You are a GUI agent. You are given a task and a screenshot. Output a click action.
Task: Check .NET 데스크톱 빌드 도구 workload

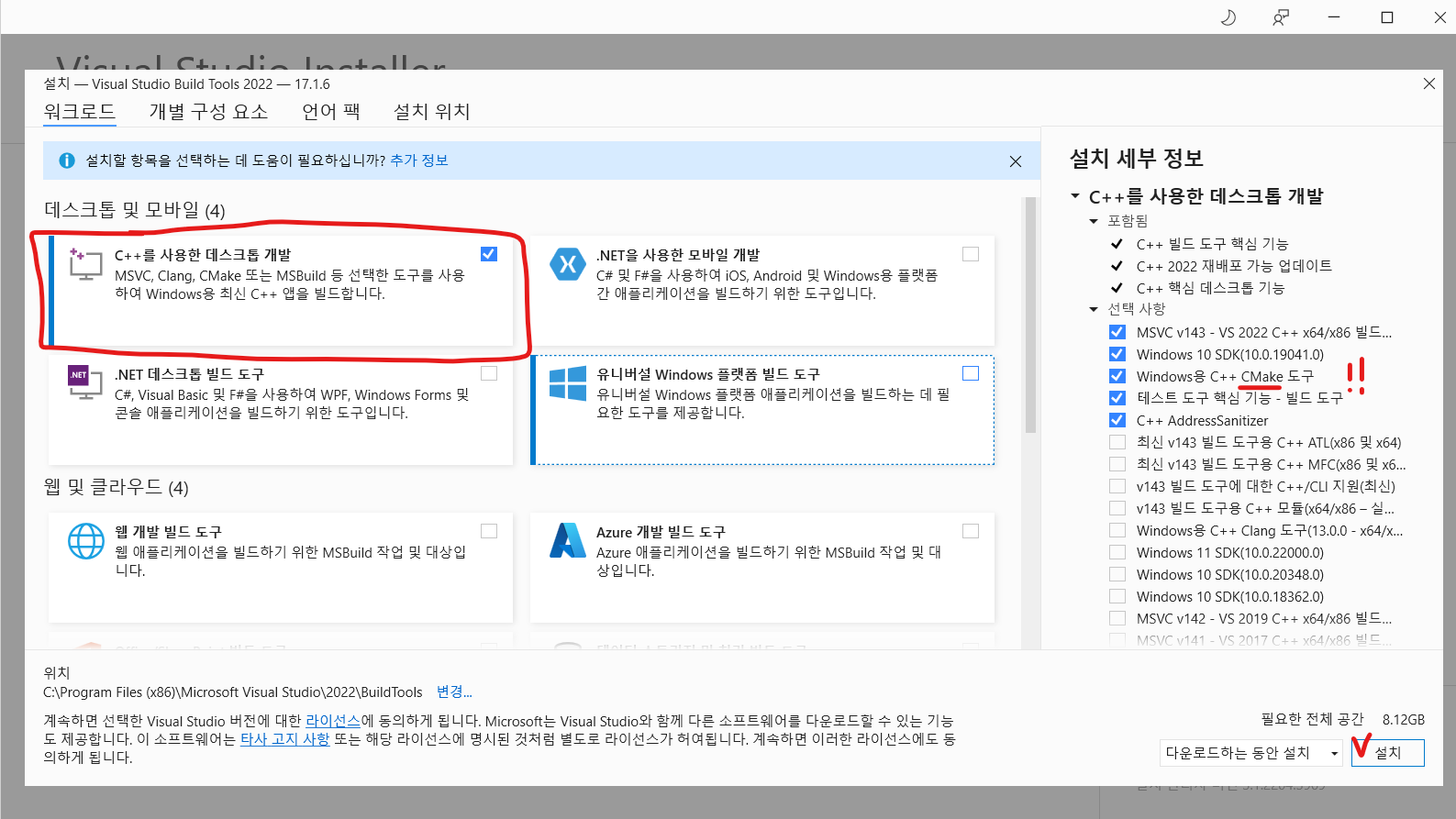[x=489, y=373]
